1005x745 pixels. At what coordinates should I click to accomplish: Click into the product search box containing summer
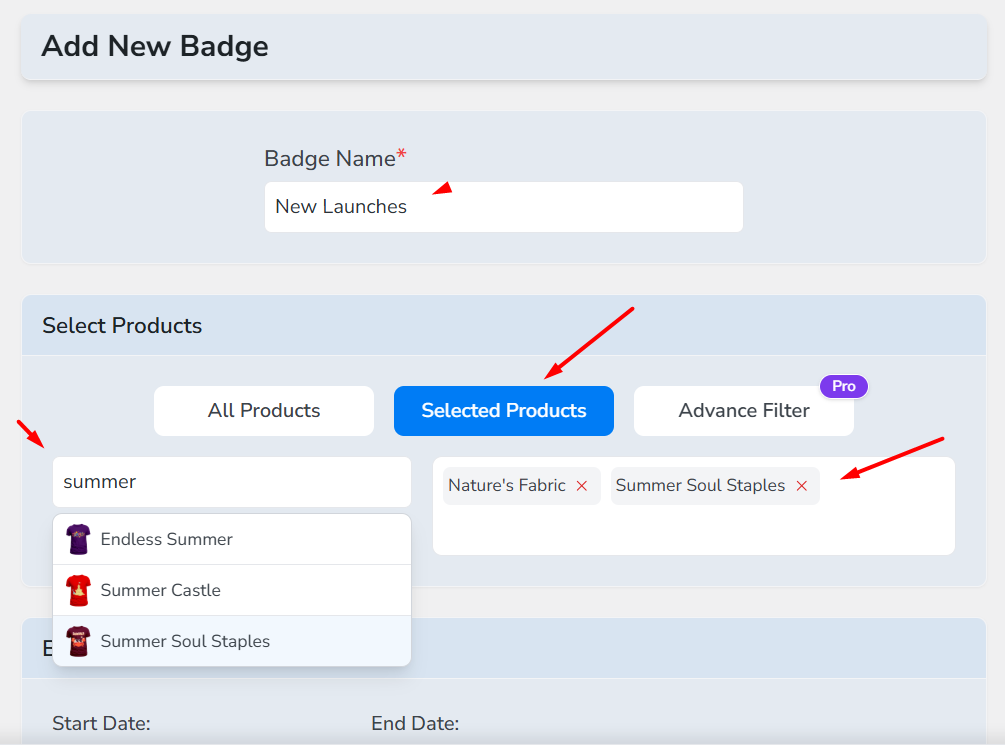(x=231, y=482)
